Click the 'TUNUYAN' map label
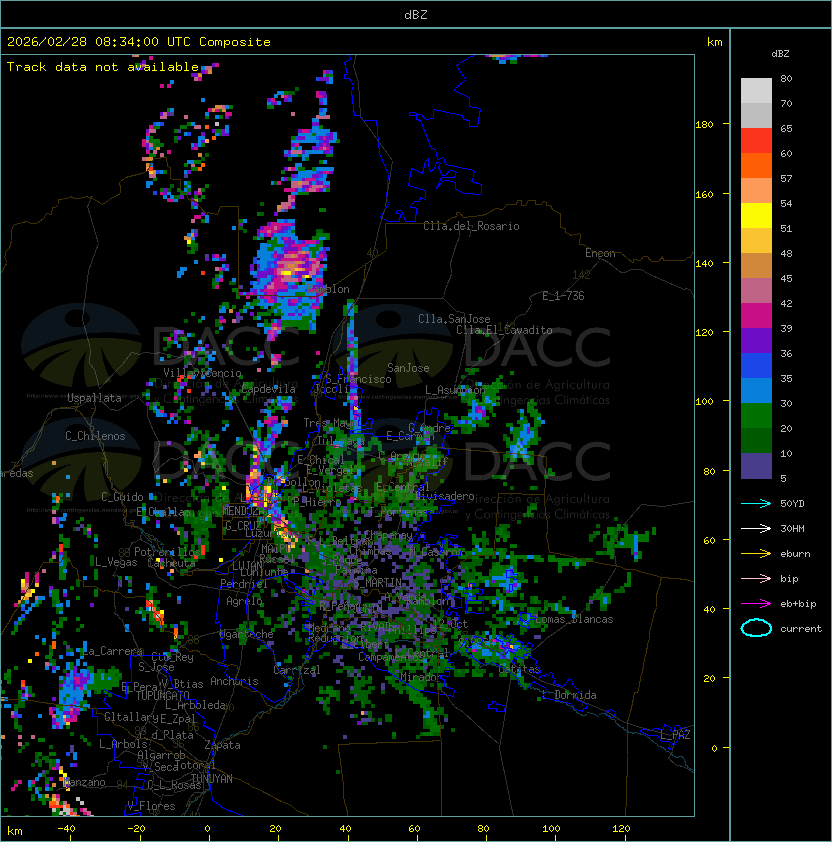The height and width of the screenshot is (842, 832). click(x=212, y=779)
